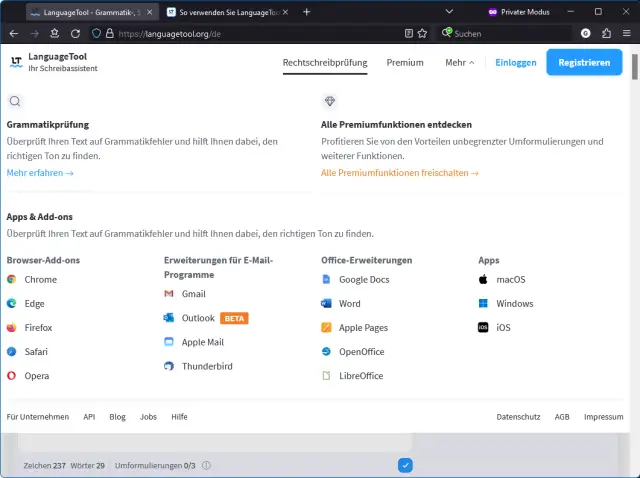The image size is (640, 478).
Task: Click the diamond premium icon
Action: 330,101
